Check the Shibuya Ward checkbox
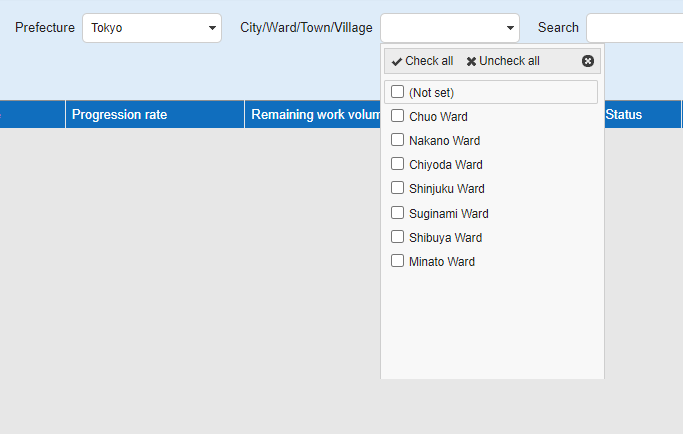The height and width of the screenshot is (434, 683). click(x=397, y=237)
